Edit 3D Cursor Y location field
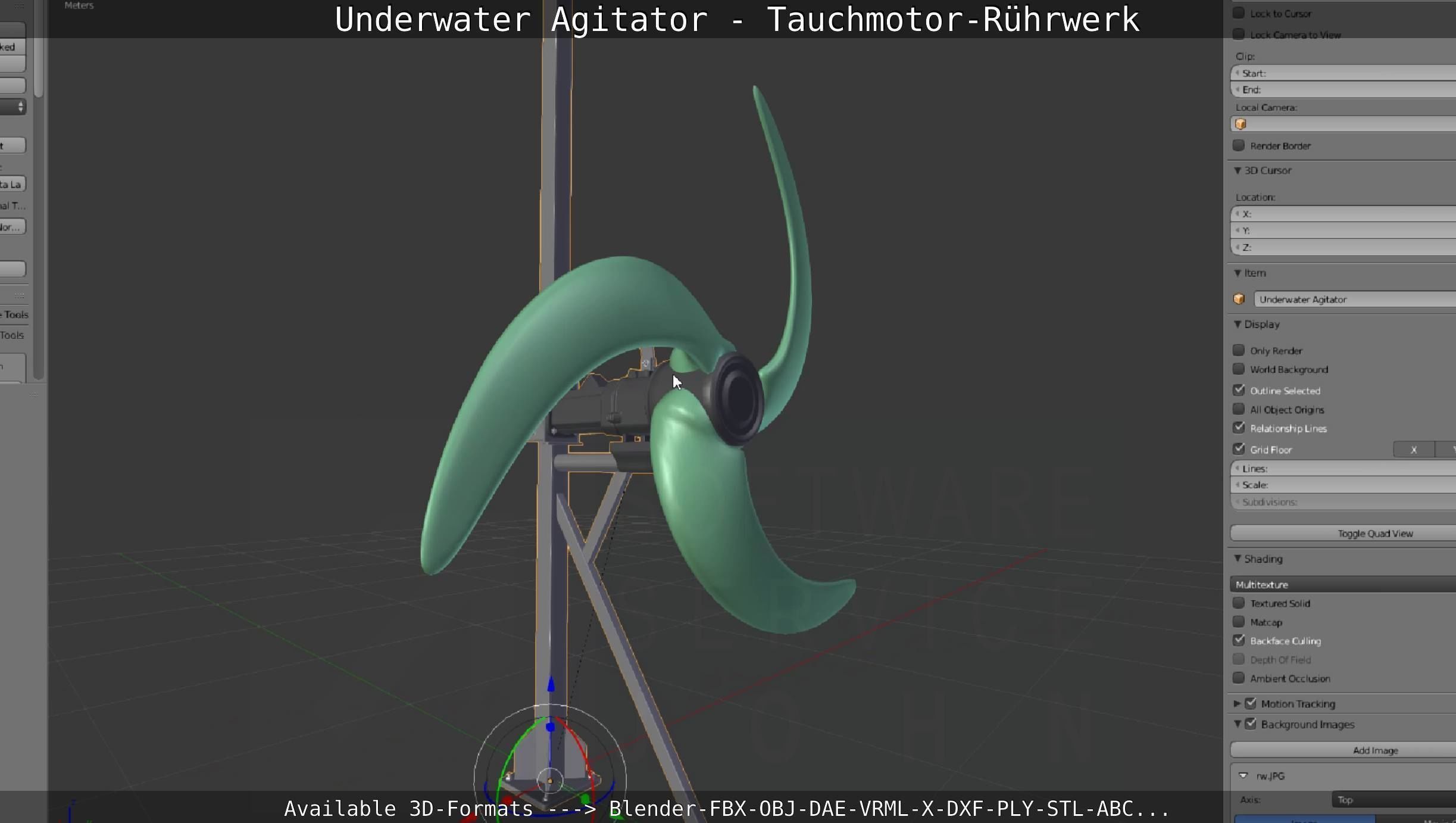 pos(1343,230)
